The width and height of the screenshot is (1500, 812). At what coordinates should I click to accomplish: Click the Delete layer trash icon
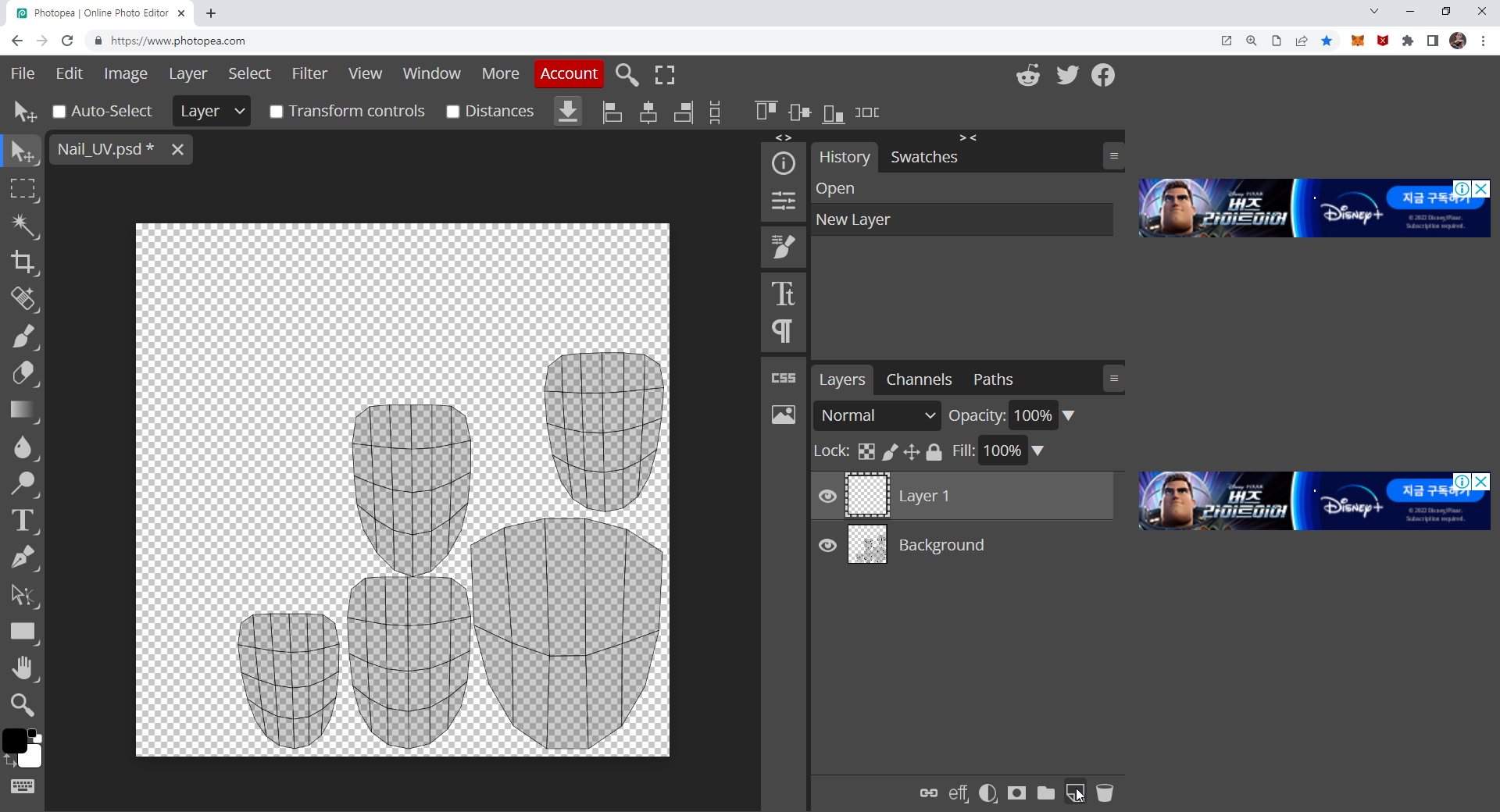[1105, 793]
